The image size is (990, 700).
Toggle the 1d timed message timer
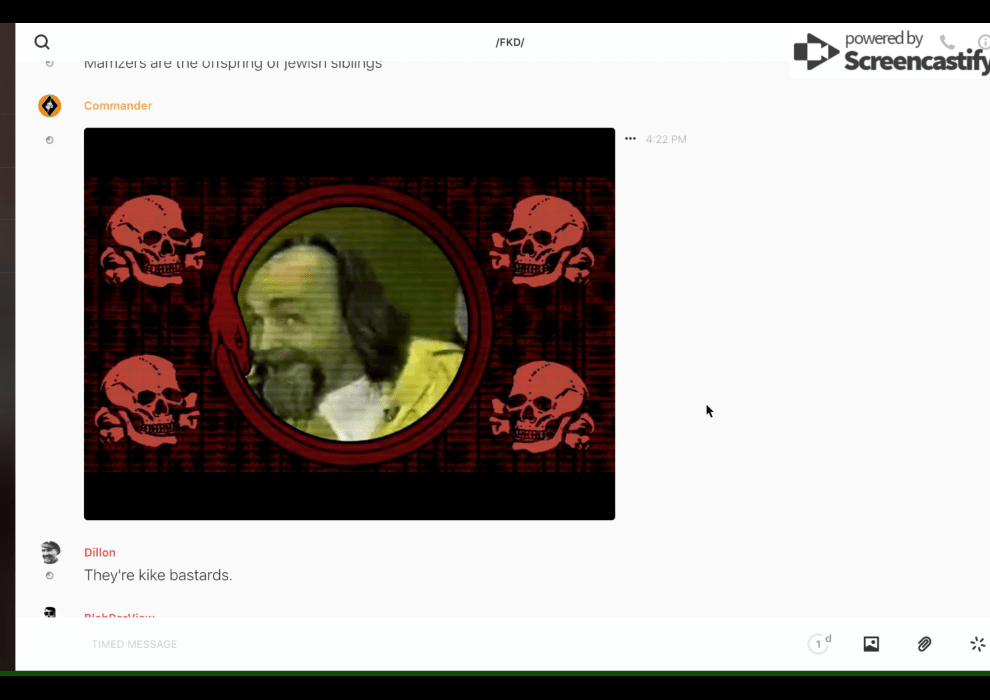819,644
